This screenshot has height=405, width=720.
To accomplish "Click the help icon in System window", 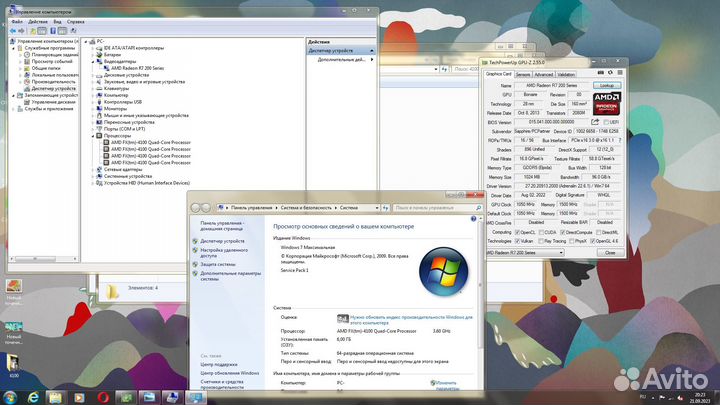I will pyautogui.click(x=473, y=219).
